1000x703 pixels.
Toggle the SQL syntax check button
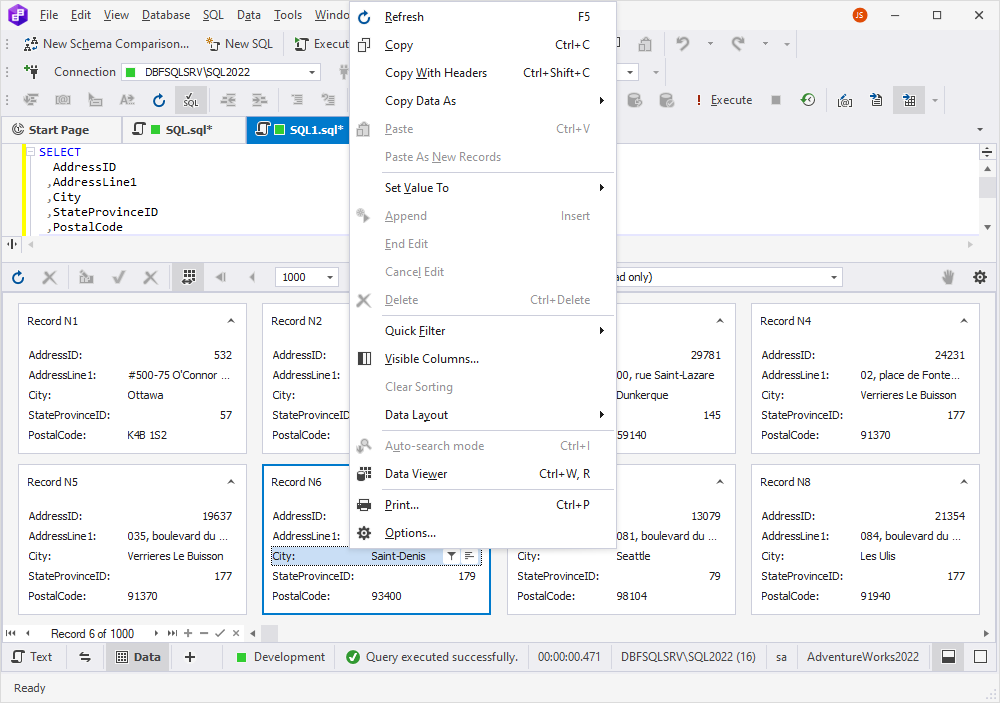point(190,100)
